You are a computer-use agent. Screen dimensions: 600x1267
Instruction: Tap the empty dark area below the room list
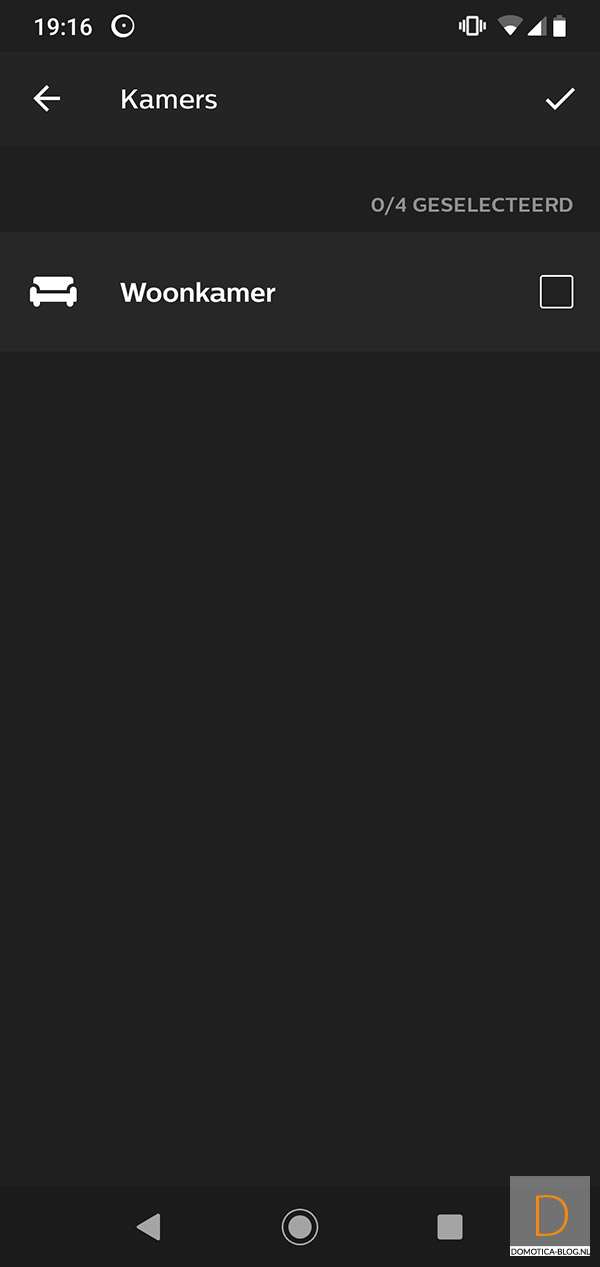(x=300, y=760)
